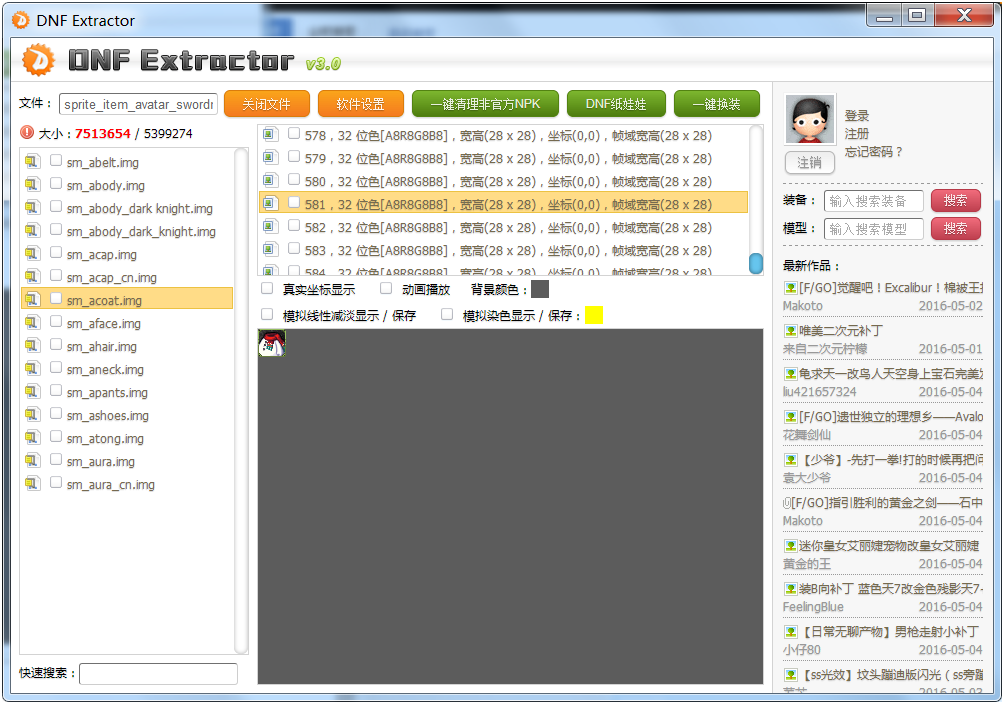Click the user avatar picture
This screenshot has width=1002, height=702.
809,122
